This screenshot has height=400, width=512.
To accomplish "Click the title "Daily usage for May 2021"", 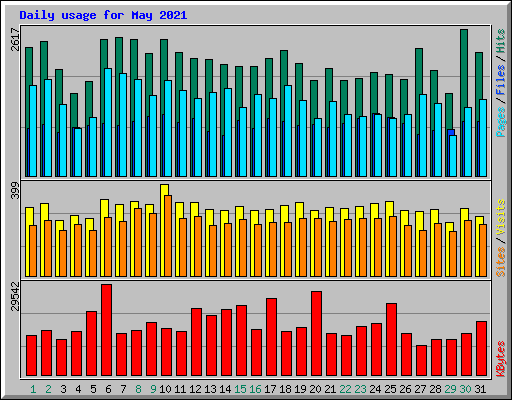I will (103, 15).
